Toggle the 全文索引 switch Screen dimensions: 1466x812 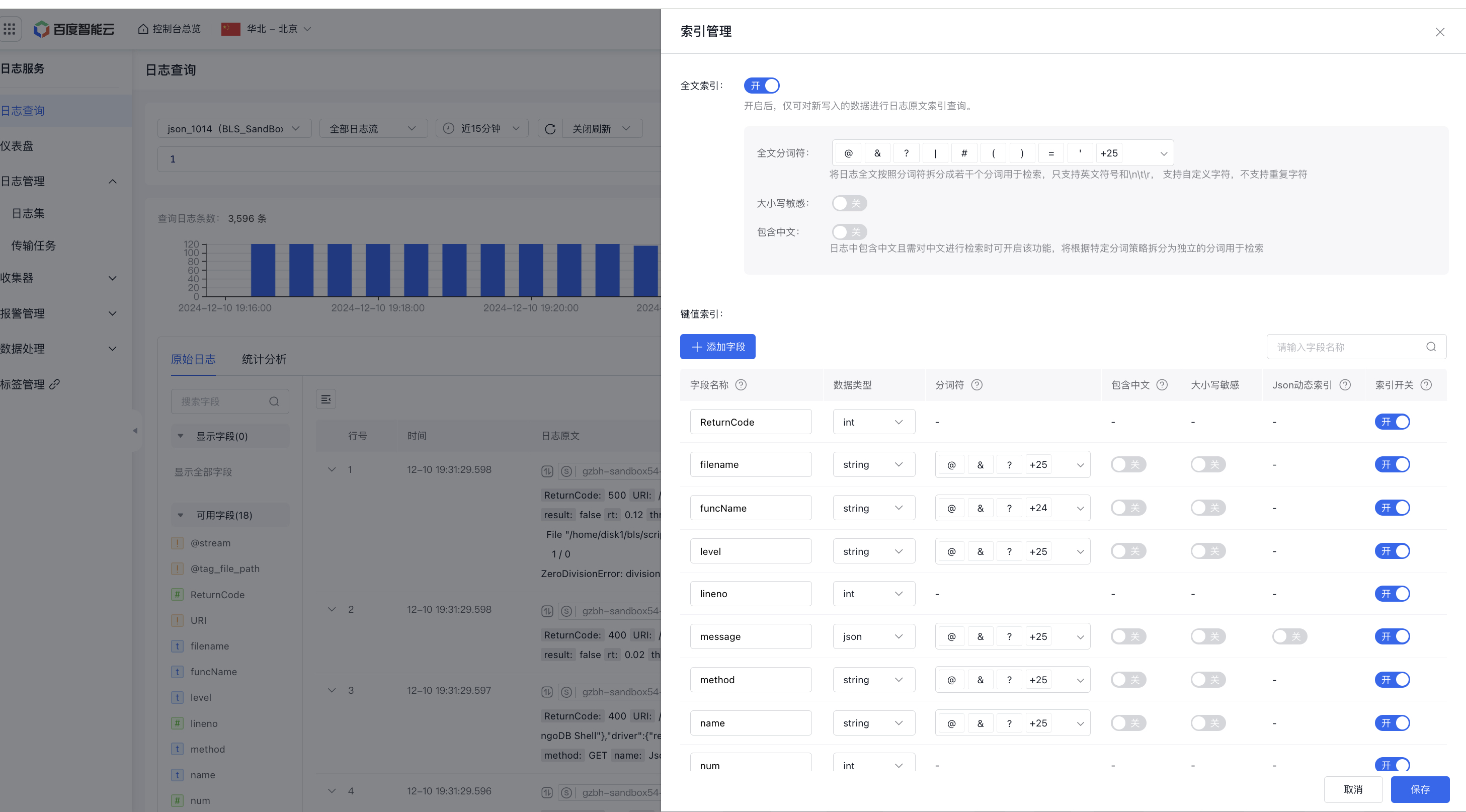[762, 86]
